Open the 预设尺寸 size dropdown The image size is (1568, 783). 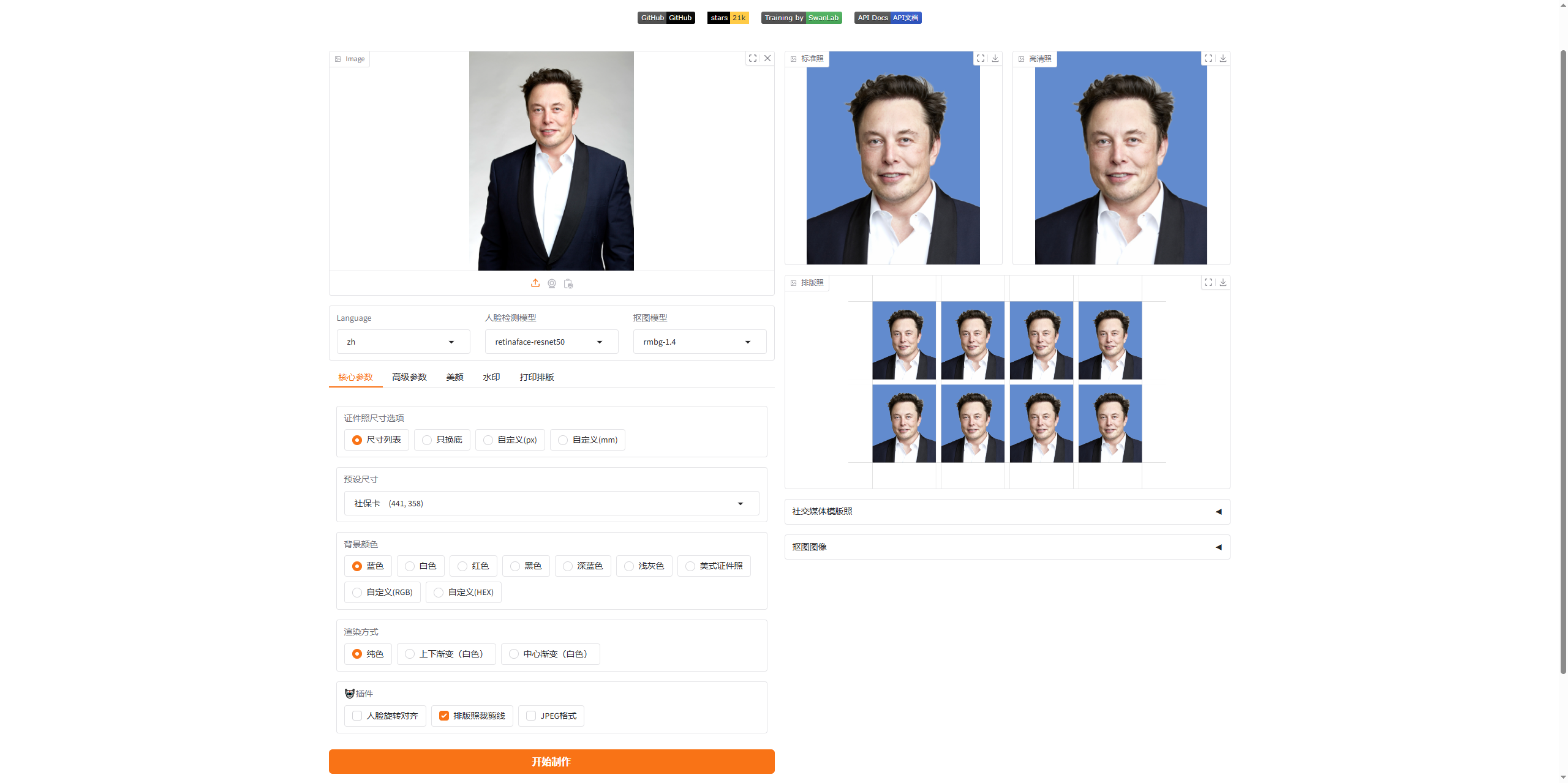pyautogui.click(x=551, y=503)
